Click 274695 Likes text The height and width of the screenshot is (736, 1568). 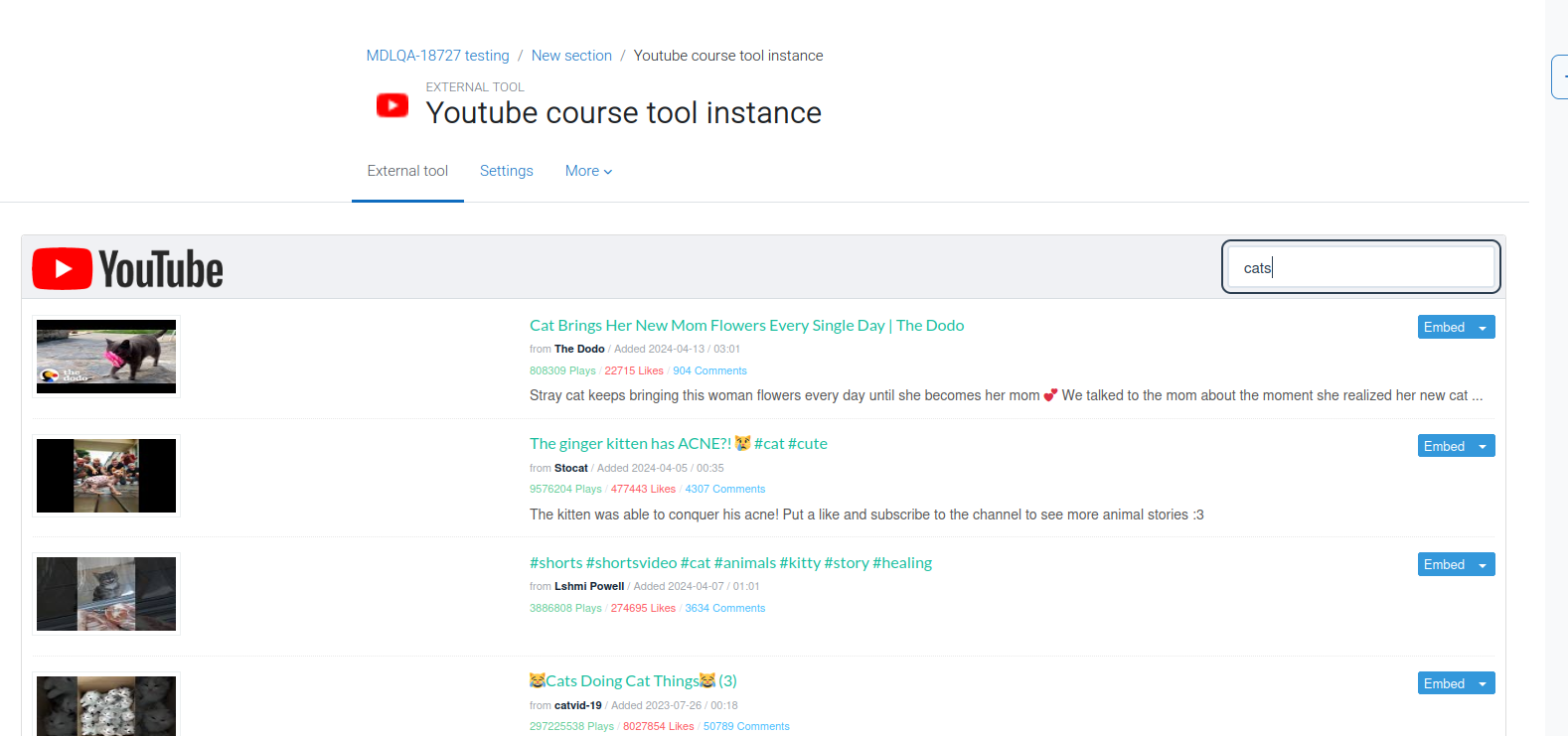[x=643, y=609]
